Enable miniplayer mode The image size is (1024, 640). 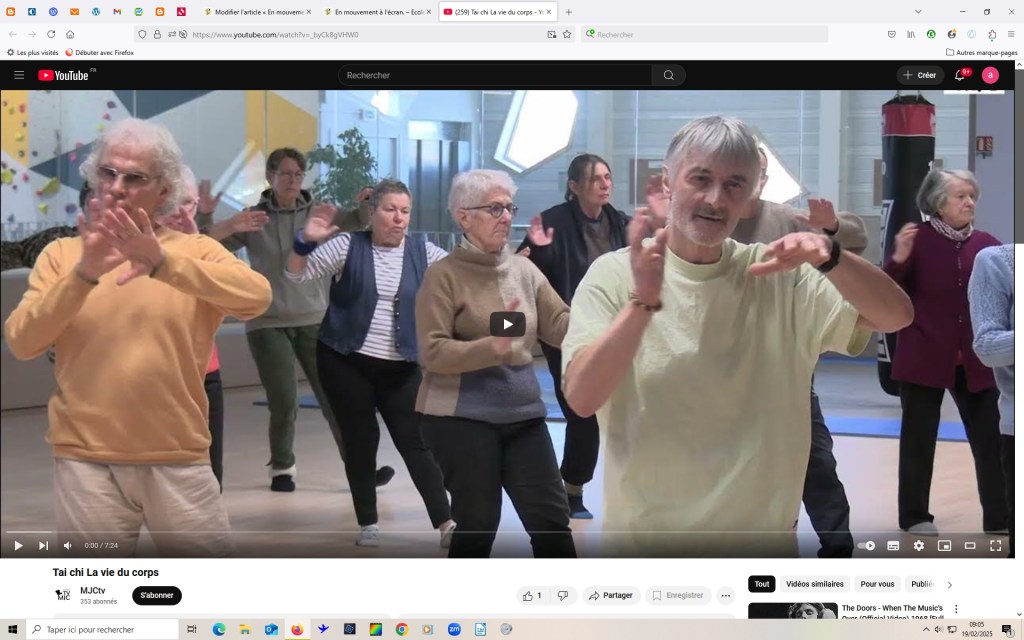pyautogui.click(x=944, y=545)
